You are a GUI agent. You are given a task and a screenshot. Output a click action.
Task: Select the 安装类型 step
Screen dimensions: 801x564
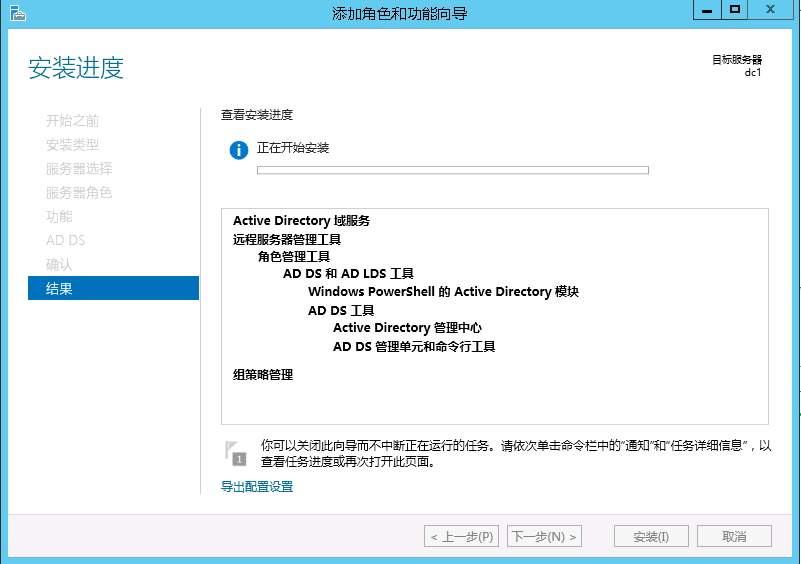(73, 145)
